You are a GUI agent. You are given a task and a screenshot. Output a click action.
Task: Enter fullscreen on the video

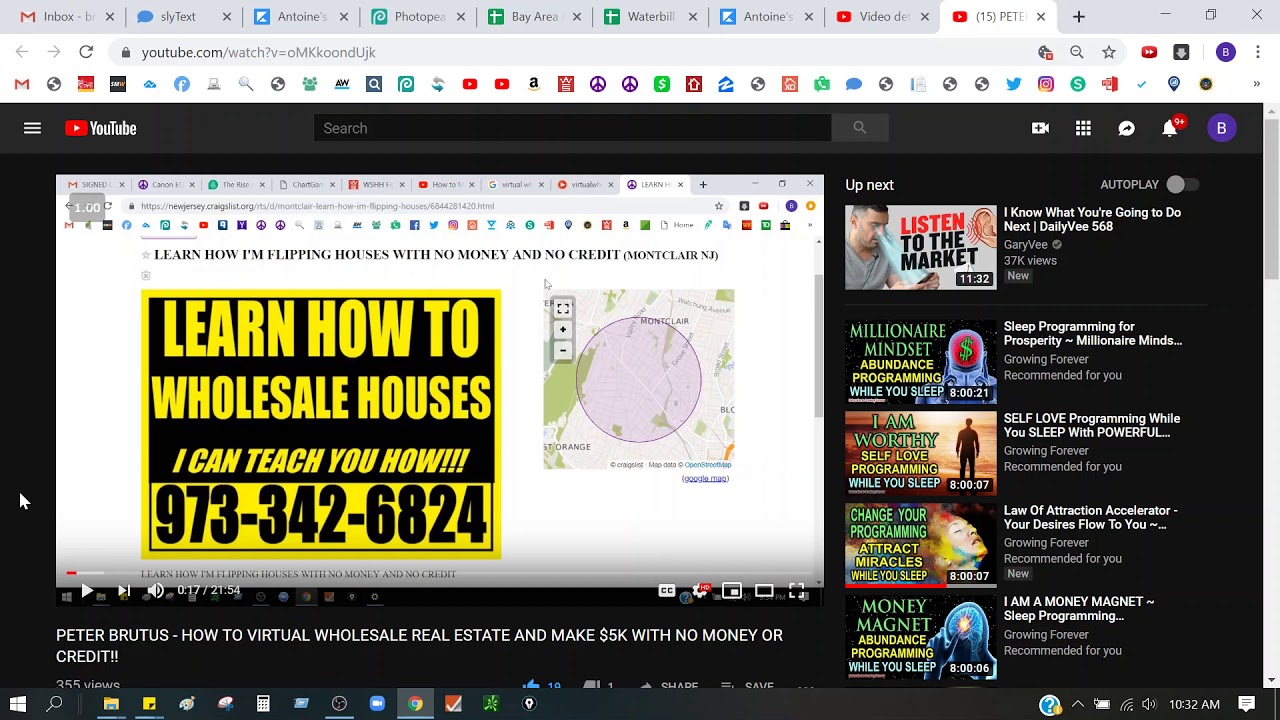tap(797, 591)
